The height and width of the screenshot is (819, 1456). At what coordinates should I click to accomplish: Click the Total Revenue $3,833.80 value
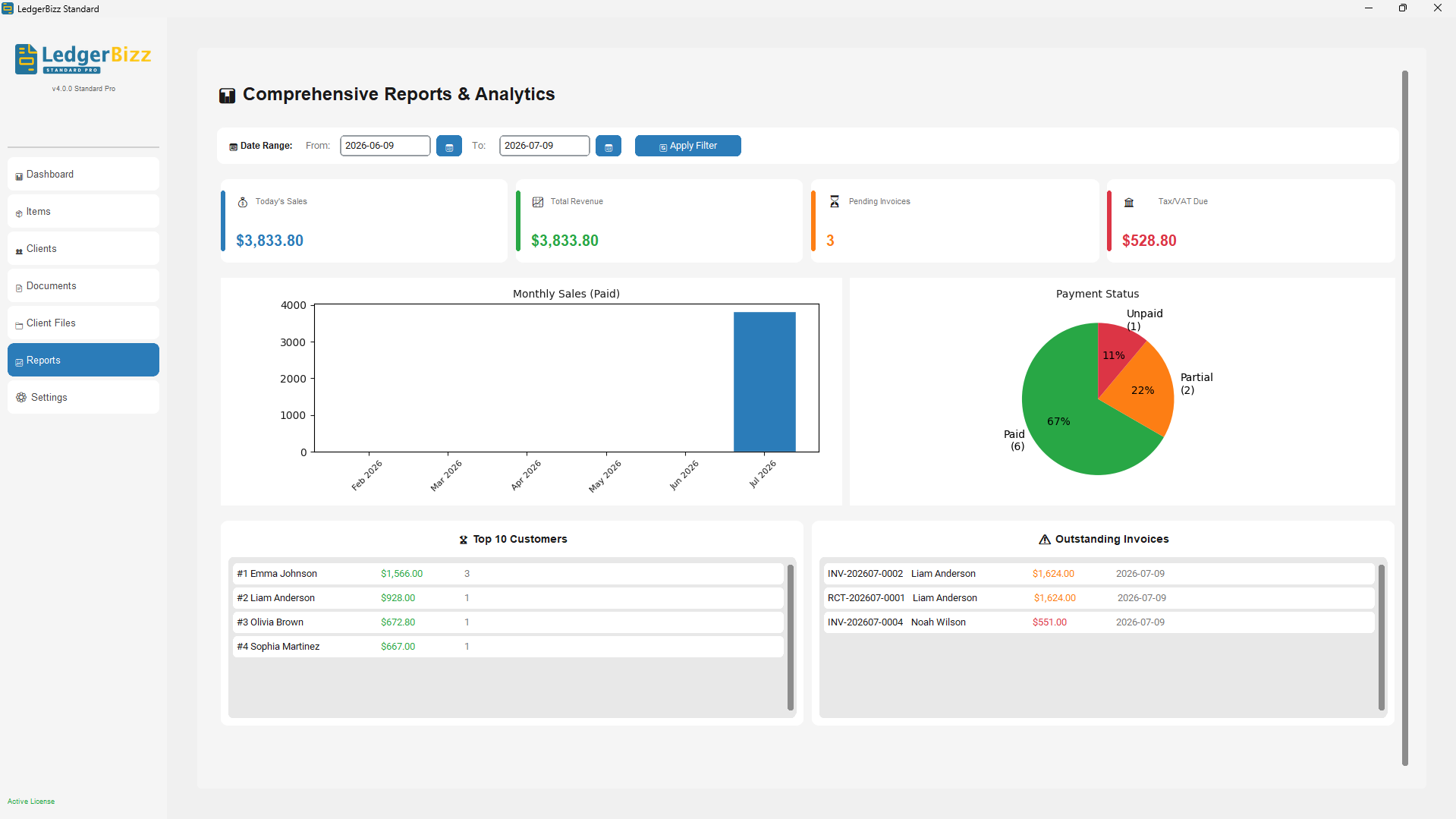pyautogui.click(x=564, y=241)
